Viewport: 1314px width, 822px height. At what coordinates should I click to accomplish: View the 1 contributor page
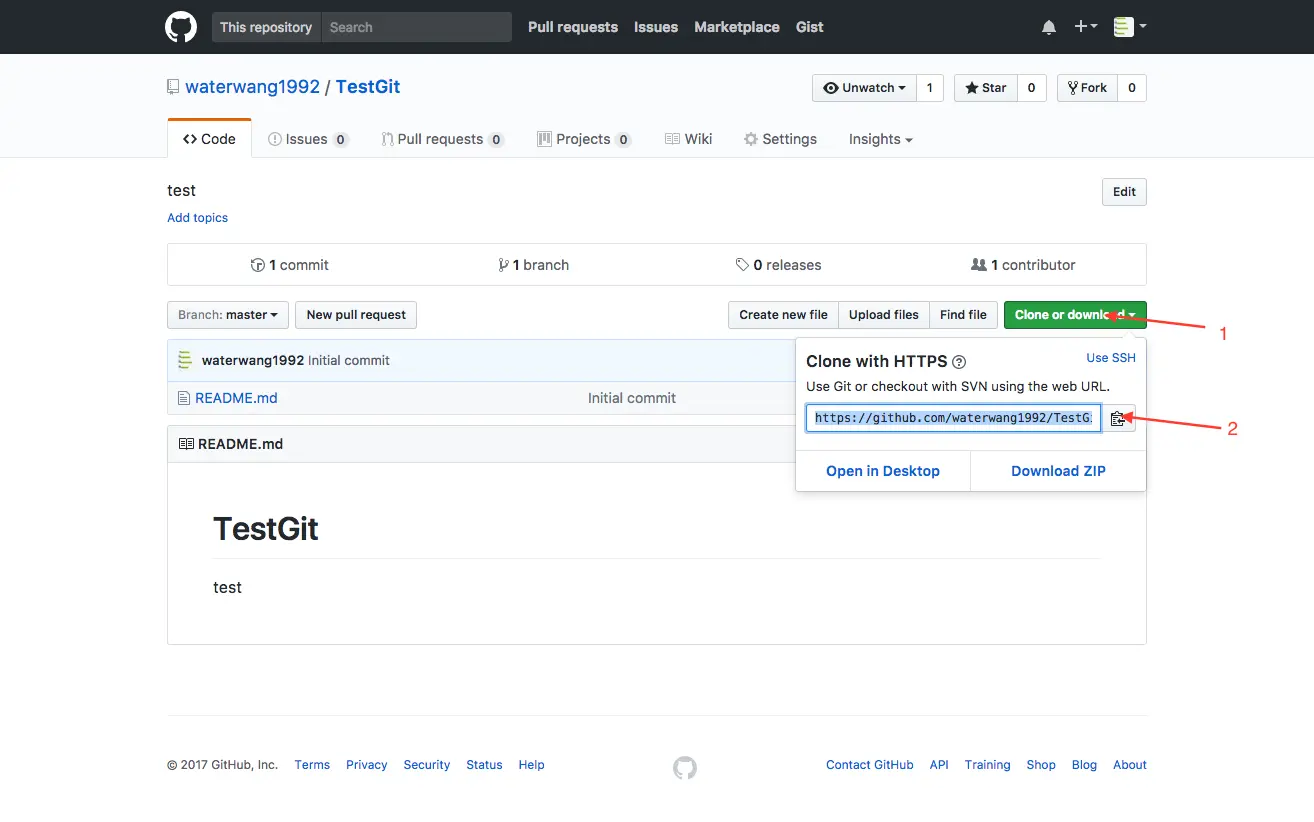point(1023,265)
